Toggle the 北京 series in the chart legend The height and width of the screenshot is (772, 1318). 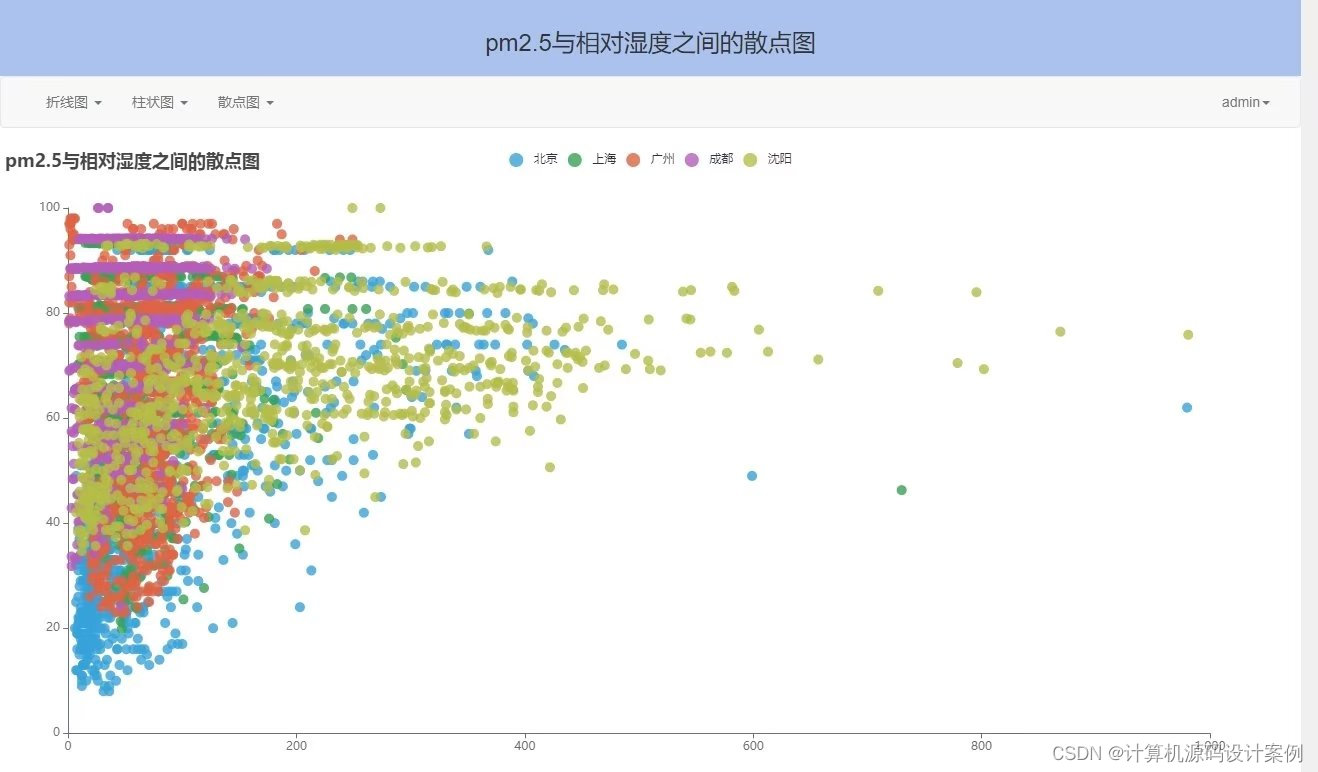[545, 159]
